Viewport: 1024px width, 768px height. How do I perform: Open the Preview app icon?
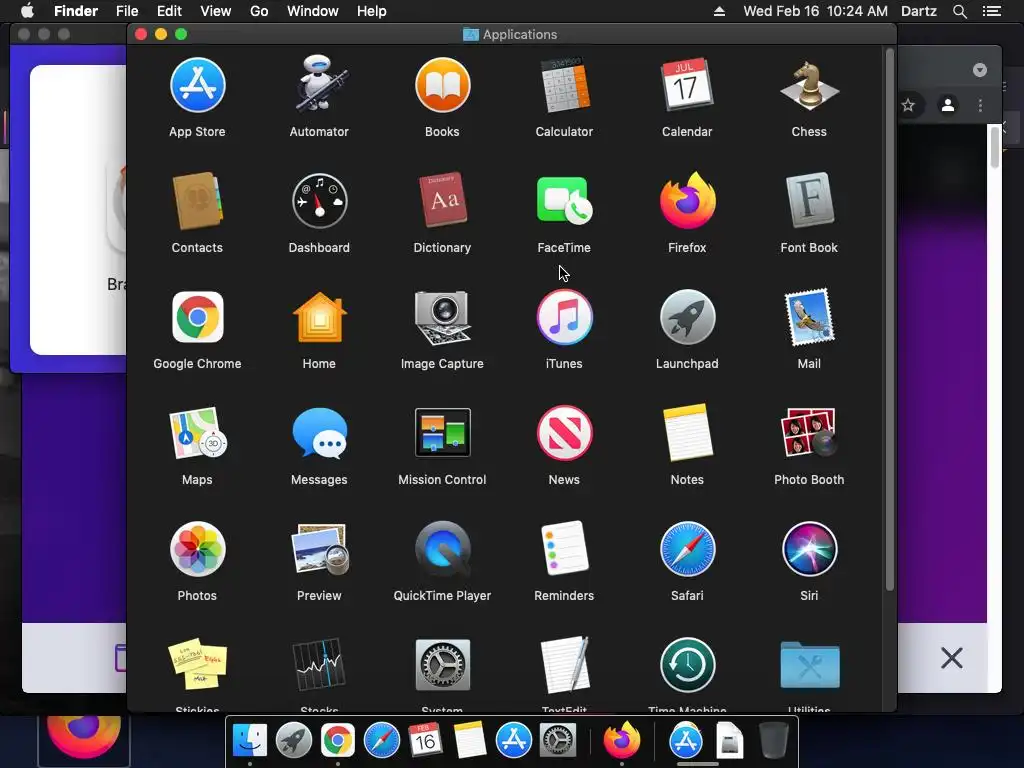[x=319, y=549]
